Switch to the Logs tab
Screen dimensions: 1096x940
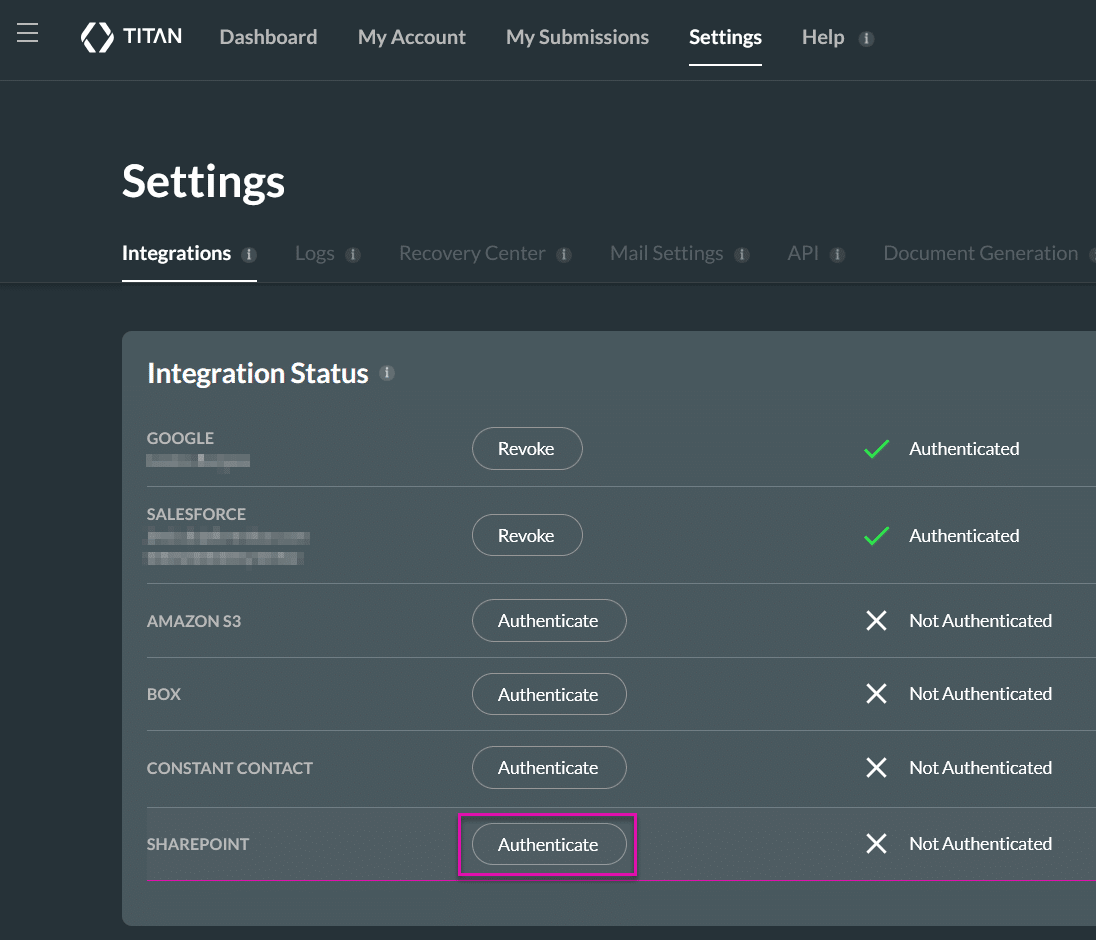tap(313, 253)
